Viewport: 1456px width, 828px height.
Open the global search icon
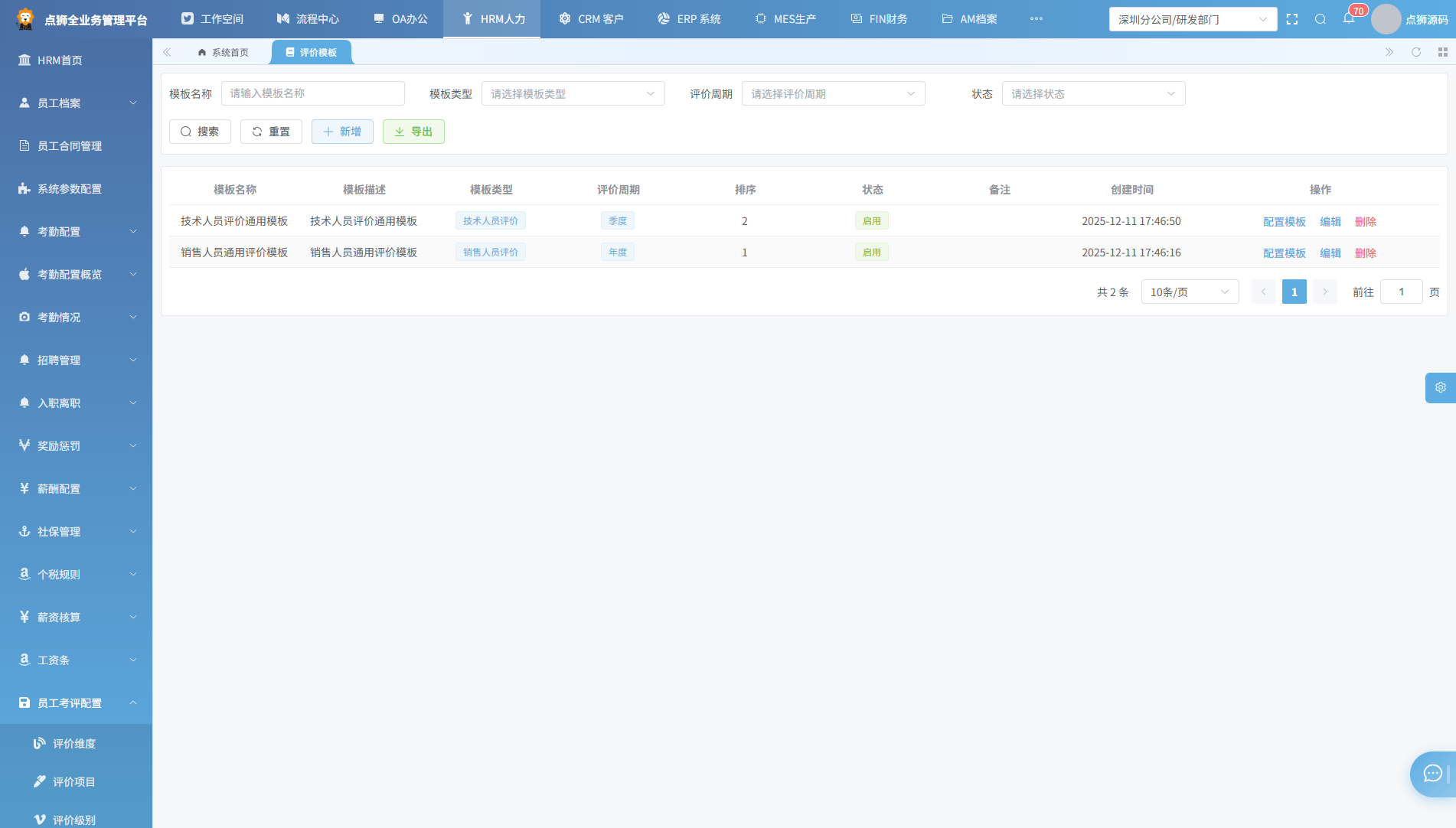click(1321, 19)
